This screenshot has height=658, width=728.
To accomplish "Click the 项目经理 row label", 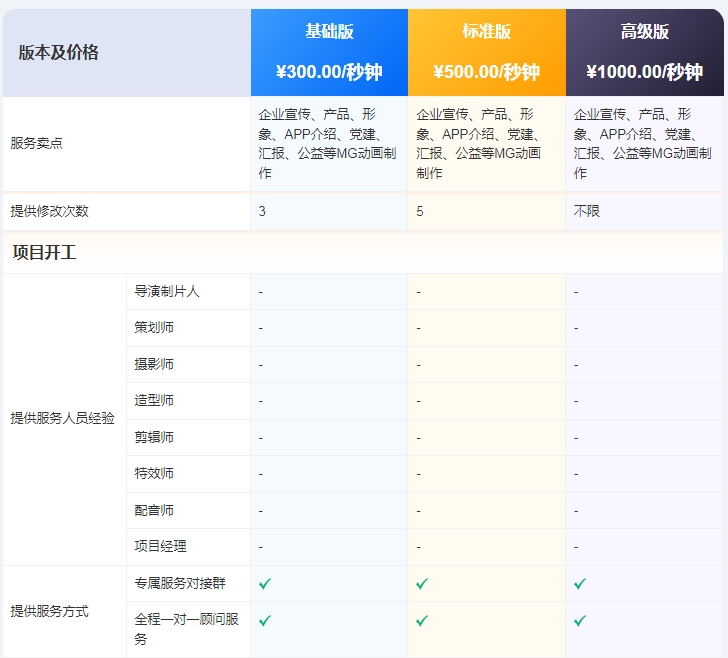I will tap(160, 546).
